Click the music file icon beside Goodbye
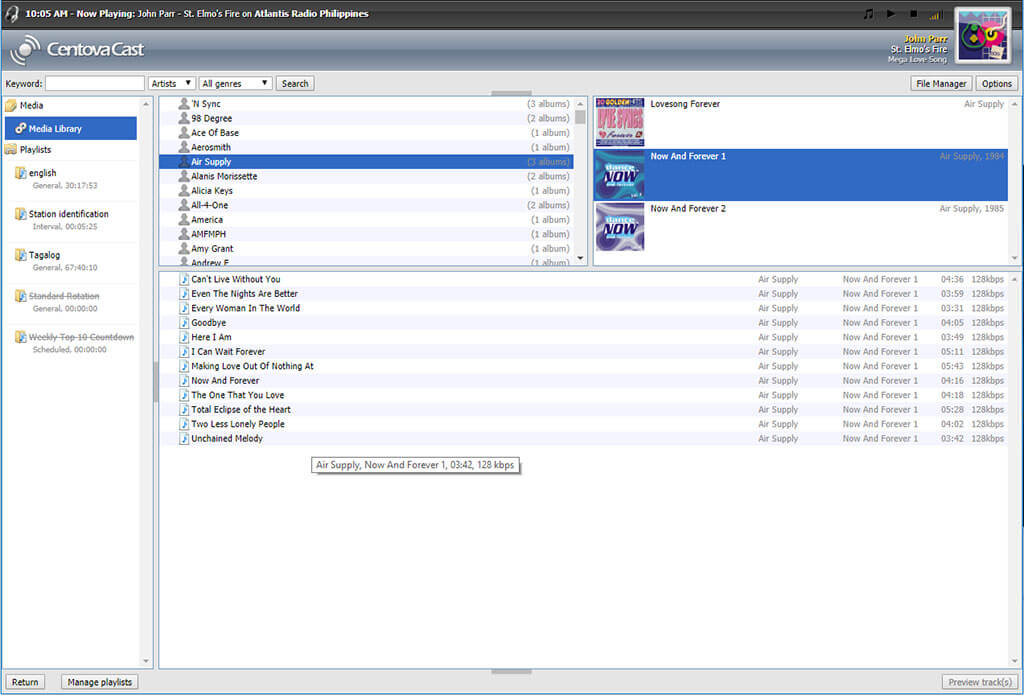1024x695 pixels. pyautogui.click(x=184, y=323)
